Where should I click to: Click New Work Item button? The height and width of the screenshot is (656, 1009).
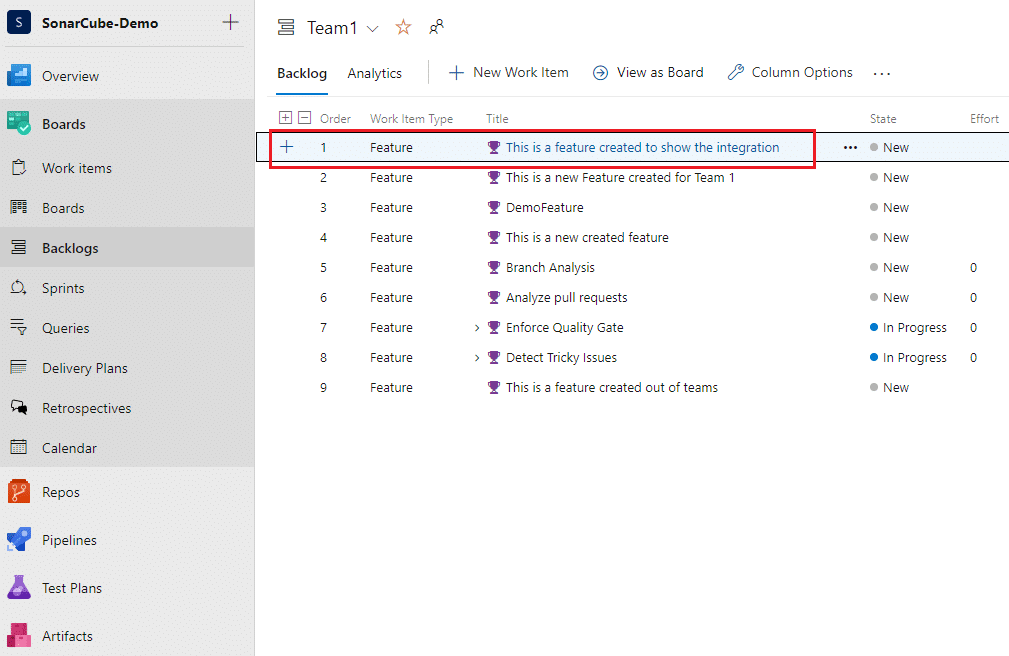click(x=508, y=73)
